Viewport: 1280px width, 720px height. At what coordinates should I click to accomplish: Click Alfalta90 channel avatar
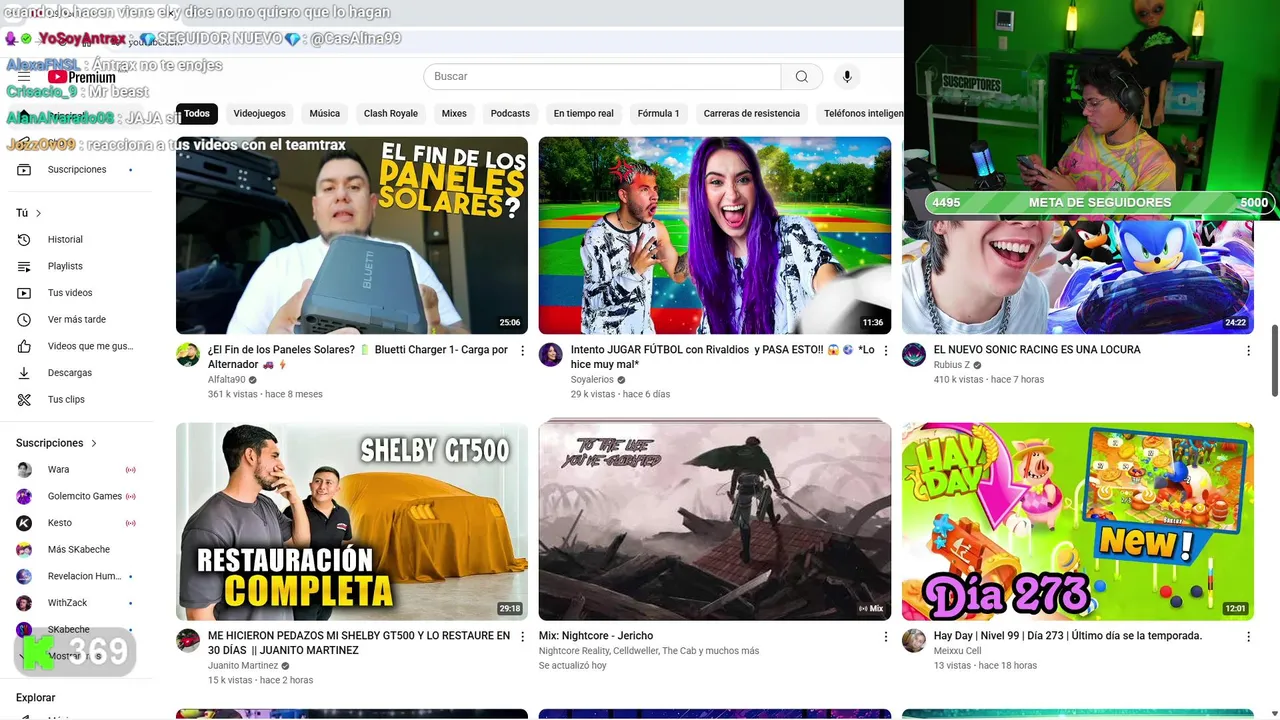click(x=188, y=355)
